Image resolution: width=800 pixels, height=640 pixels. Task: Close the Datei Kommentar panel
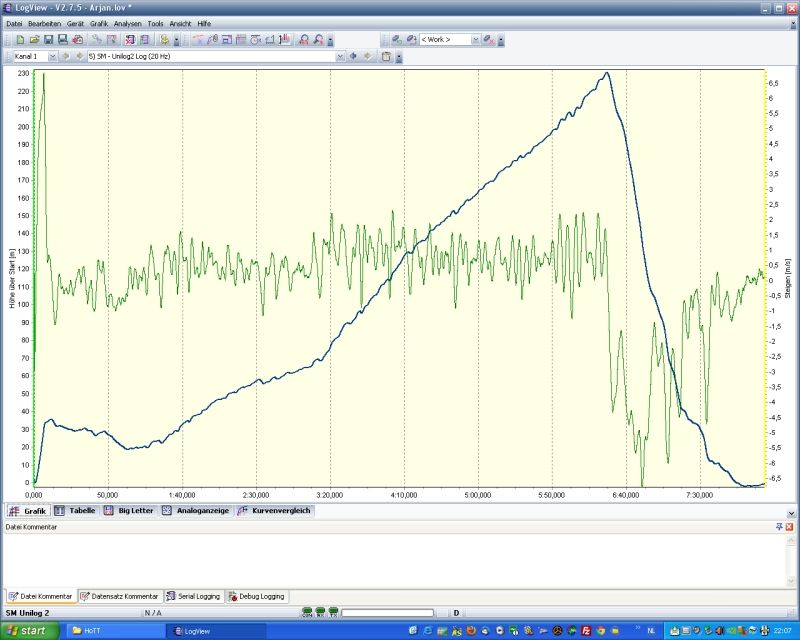pyautogui.click(x=790, y=527)
